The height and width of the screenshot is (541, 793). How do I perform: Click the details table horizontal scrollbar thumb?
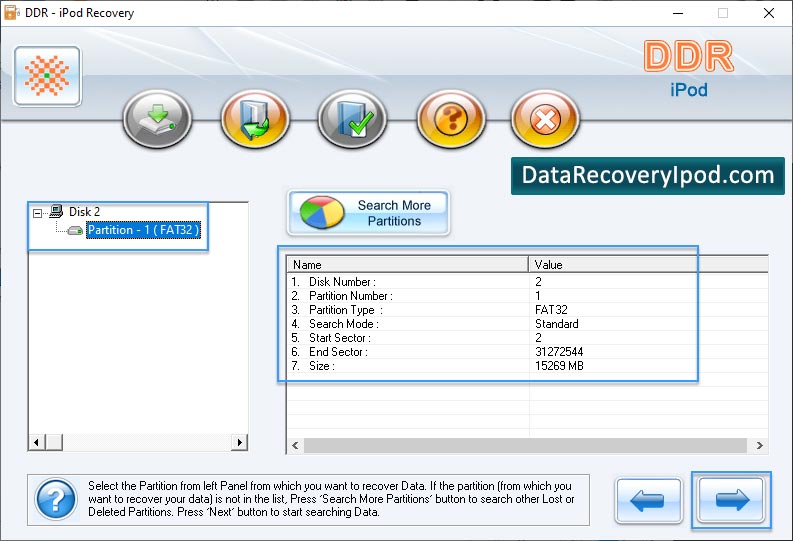pos(525,445)
